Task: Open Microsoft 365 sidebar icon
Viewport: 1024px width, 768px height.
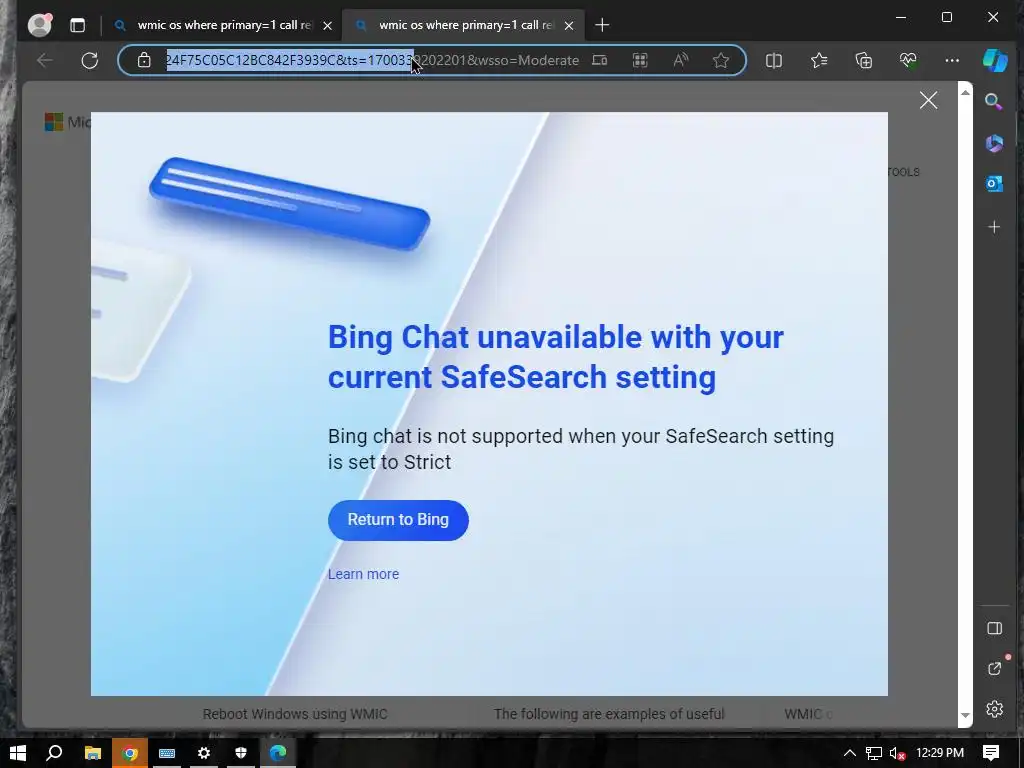Action: coord(994,143)
